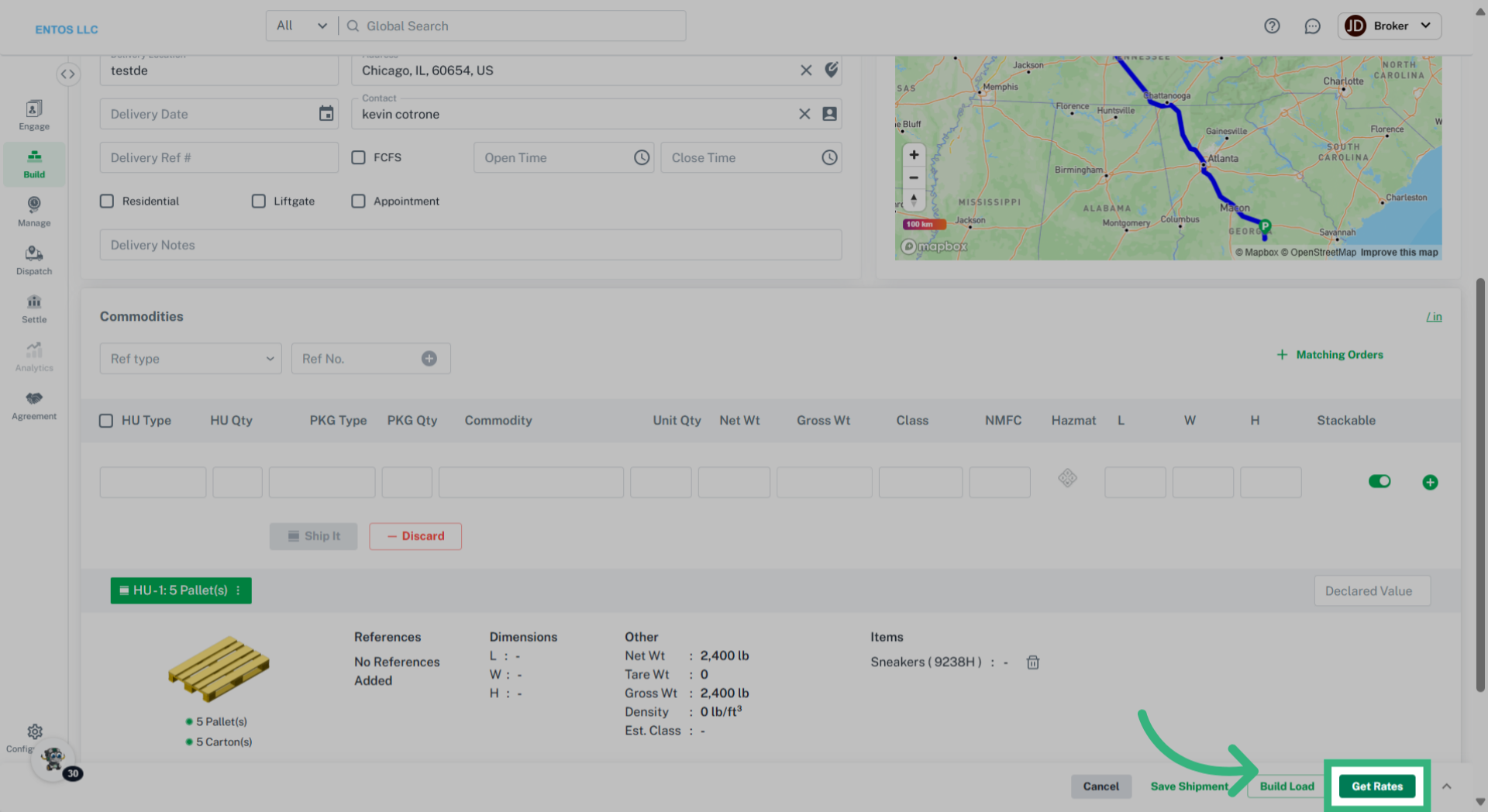
Task: Click the Discard button
Action: pyautogui.click(x=415, y=536)
